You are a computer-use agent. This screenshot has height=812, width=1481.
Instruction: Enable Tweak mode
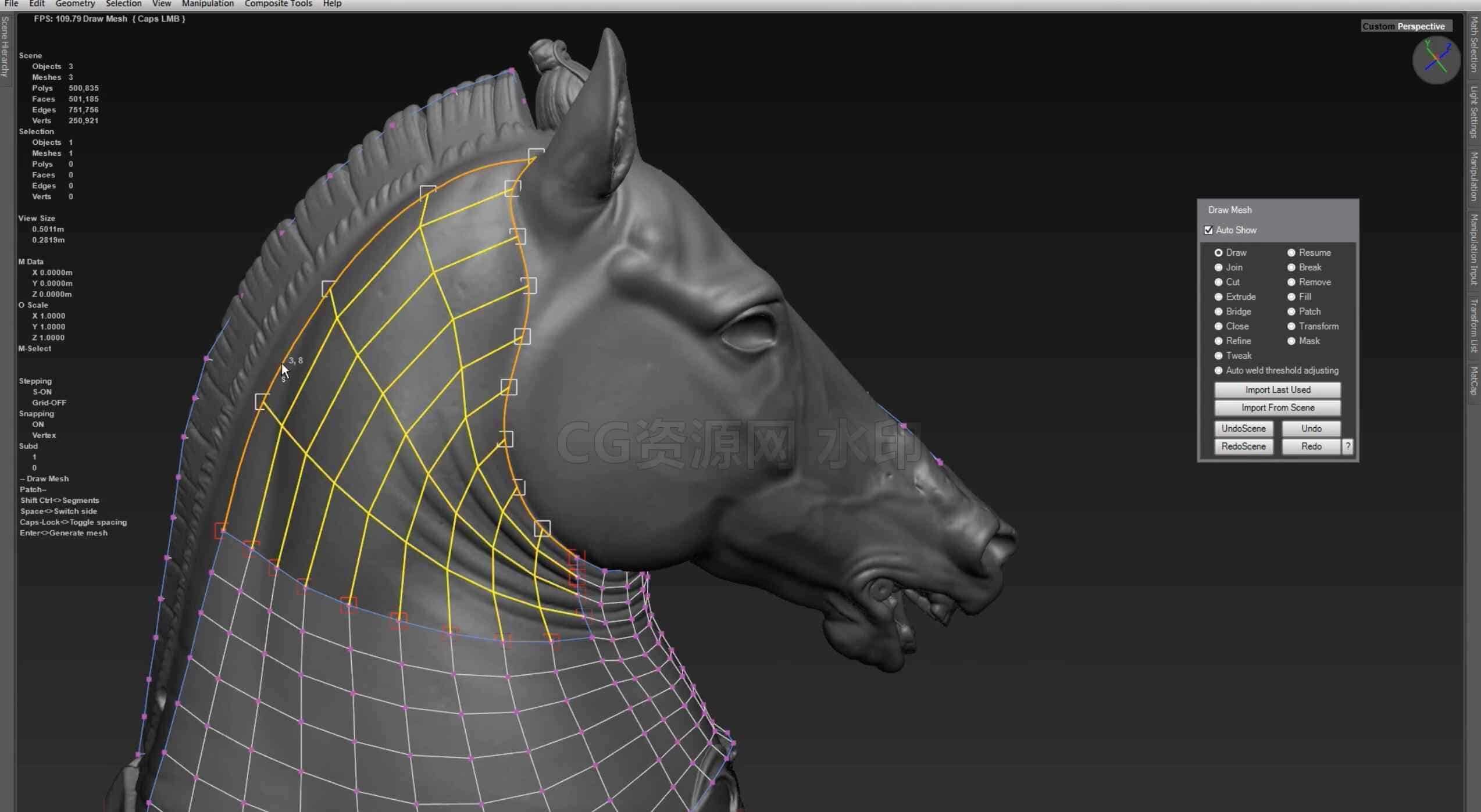pyautogui.click(x=1218, y=356)
